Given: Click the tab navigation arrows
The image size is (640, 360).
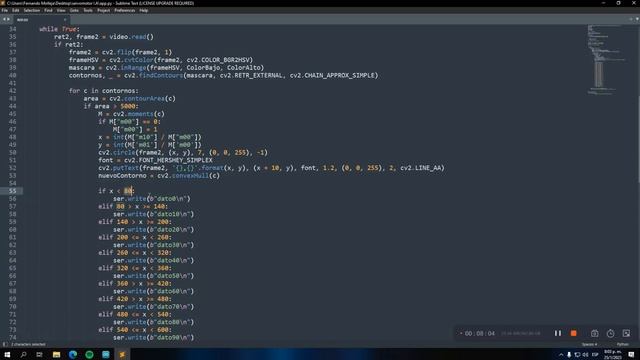Looking at the screenshot, I should (x=6, y=19).
